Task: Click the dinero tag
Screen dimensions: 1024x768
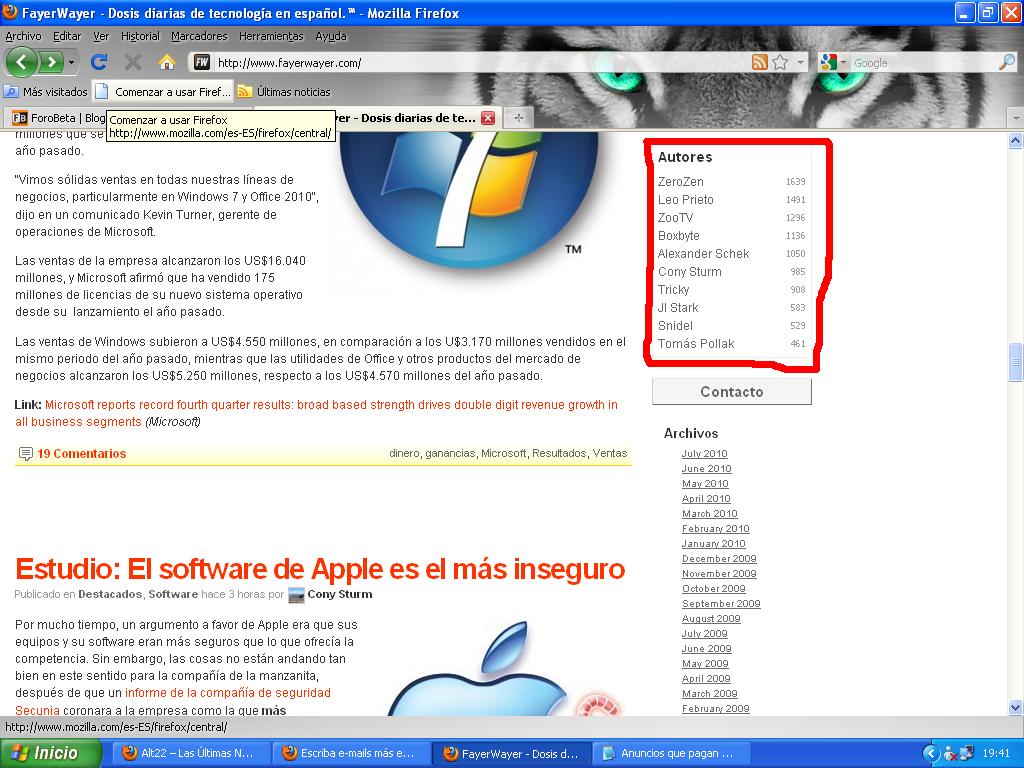Action: [x=404, y=453]
